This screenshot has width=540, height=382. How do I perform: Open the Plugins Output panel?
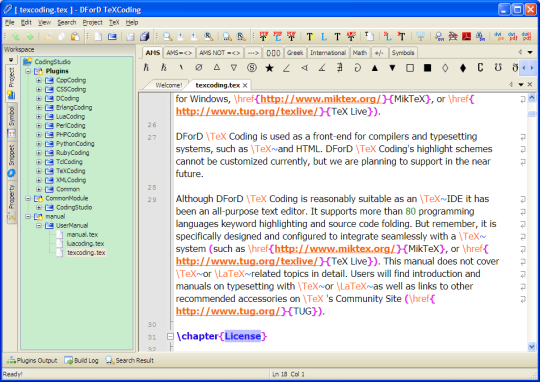coord(32,361)
